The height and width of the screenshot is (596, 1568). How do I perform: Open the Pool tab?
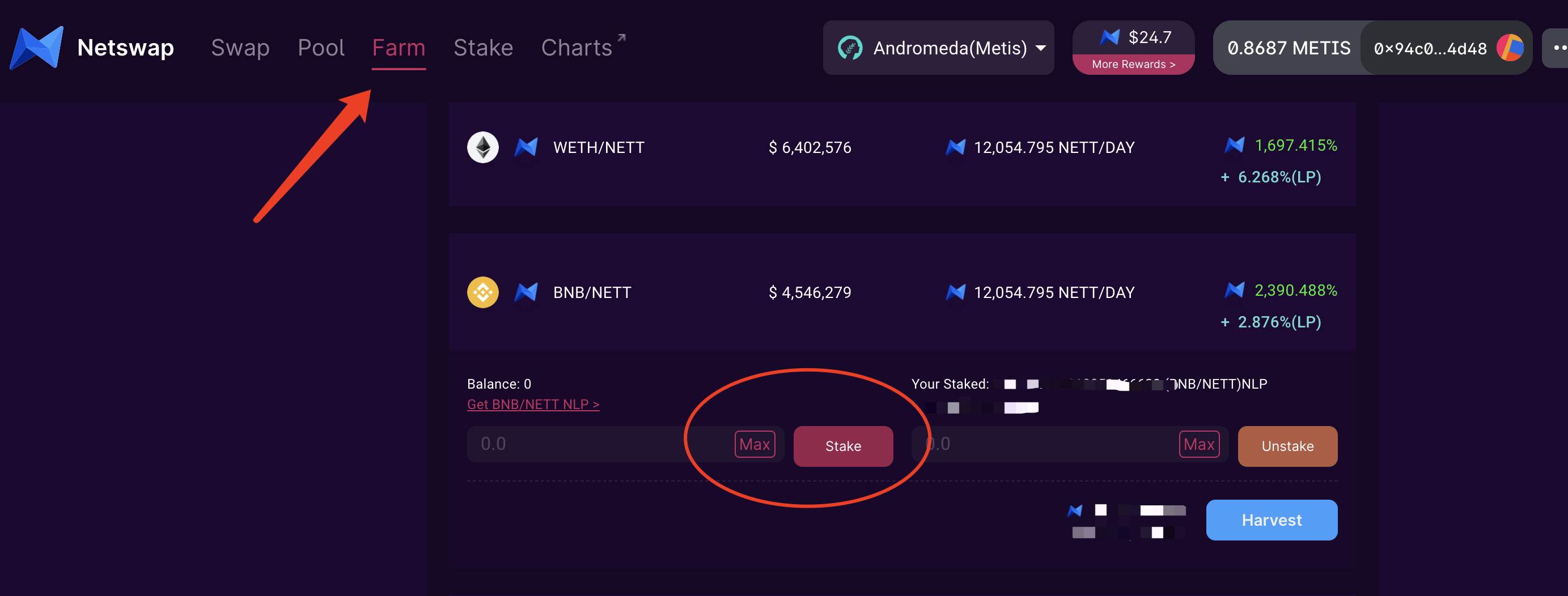point(321,48)
